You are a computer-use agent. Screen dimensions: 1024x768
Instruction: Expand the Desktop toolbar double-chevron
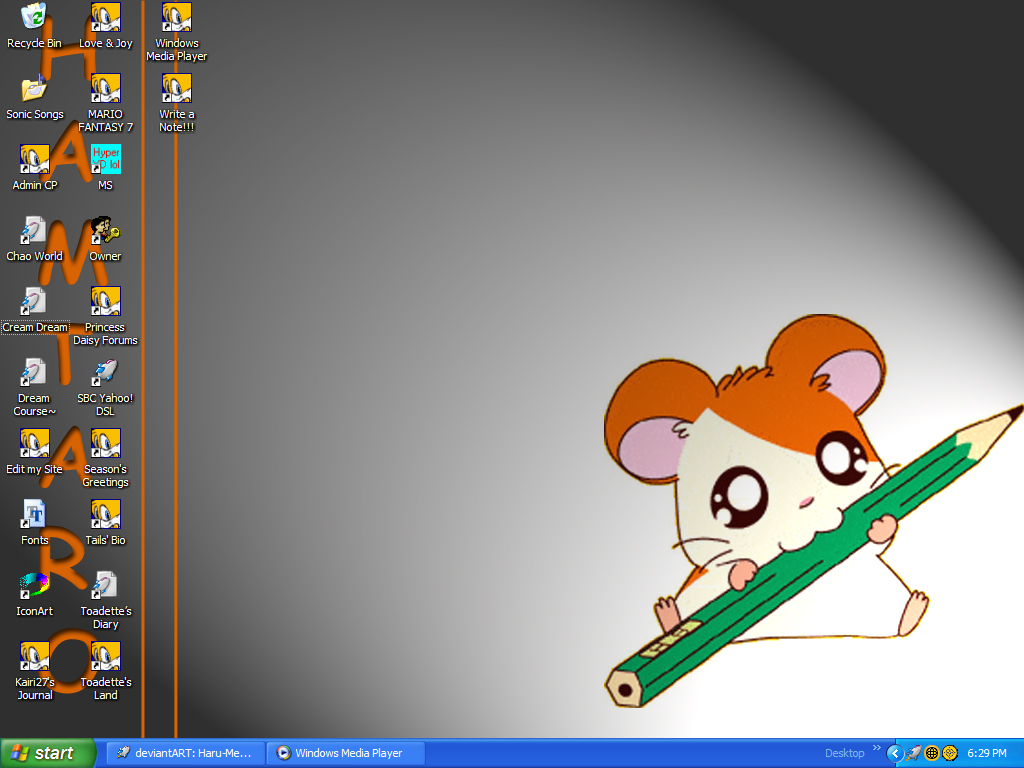coord(876,748)
